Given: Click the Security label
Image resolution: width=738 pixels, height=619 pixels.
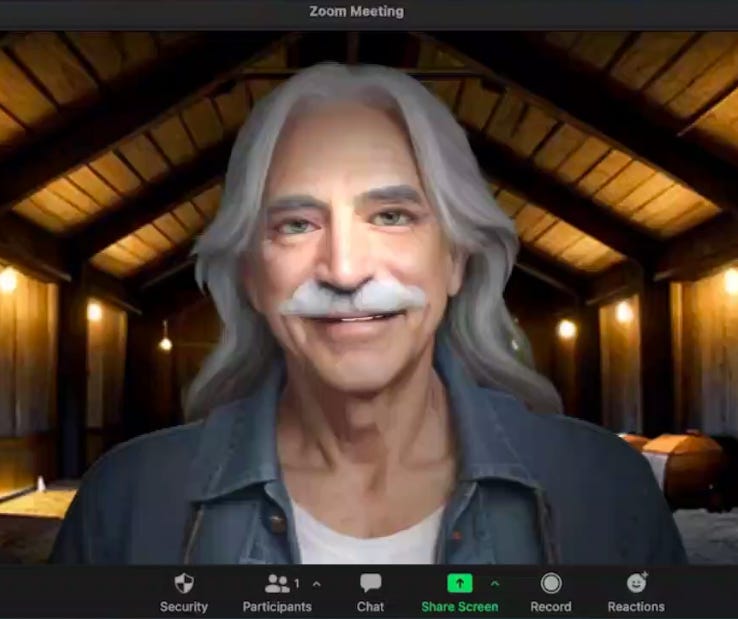Looking at the screenshot, I should (x=184, y=607).
